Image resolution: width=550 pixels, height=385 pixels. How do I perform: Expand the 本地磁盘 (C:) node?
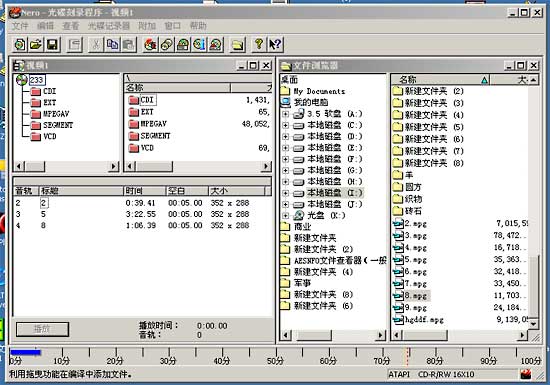coord(286,125)
